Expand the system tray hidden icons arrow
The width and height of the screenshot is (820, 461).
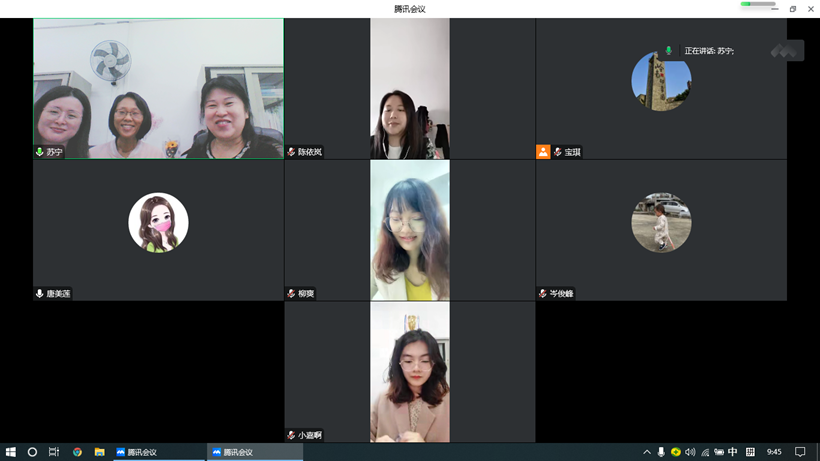[x=647, y=452]
